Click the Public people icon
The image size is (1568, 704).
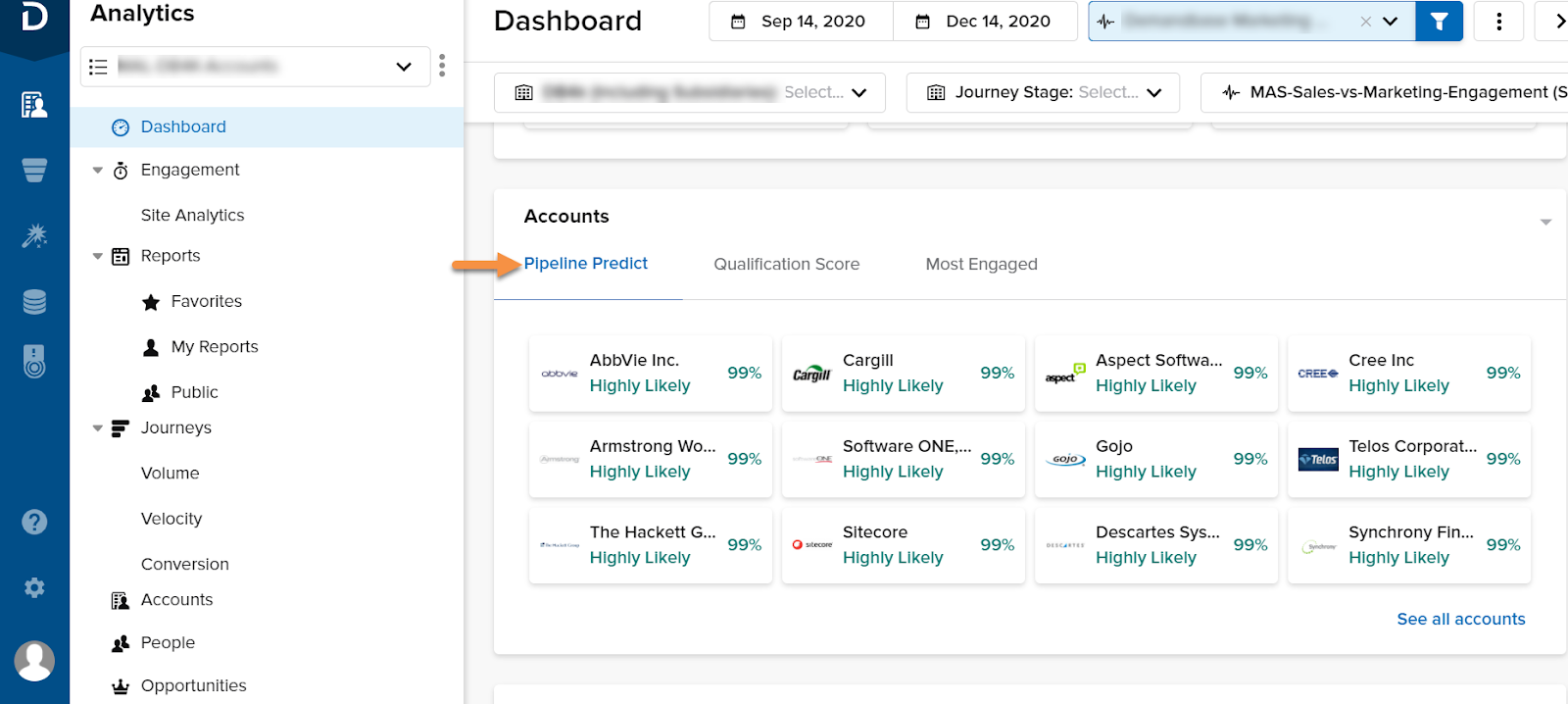(x=151, y=393)
